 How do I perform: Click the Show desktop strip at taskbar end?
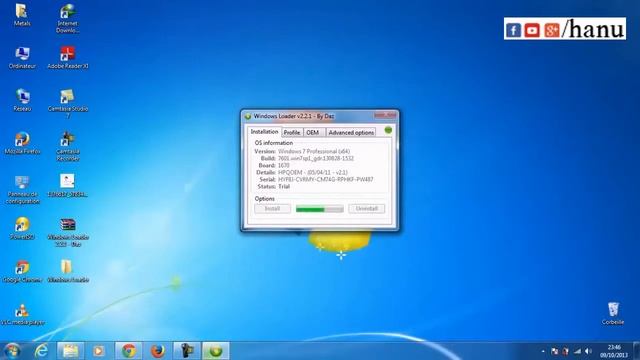tap(636, 351)
